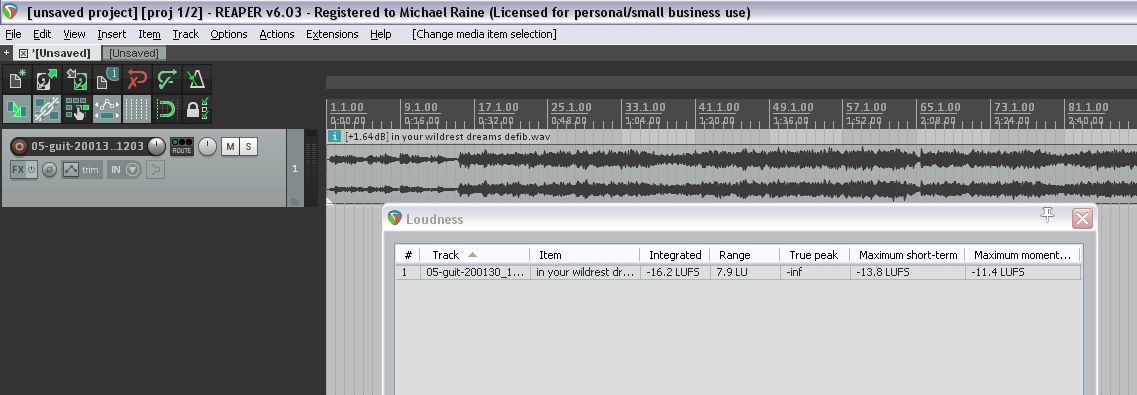Open input IN dropdown arrow
Viewport: 1137px width, 395px height.
point(133,170)
